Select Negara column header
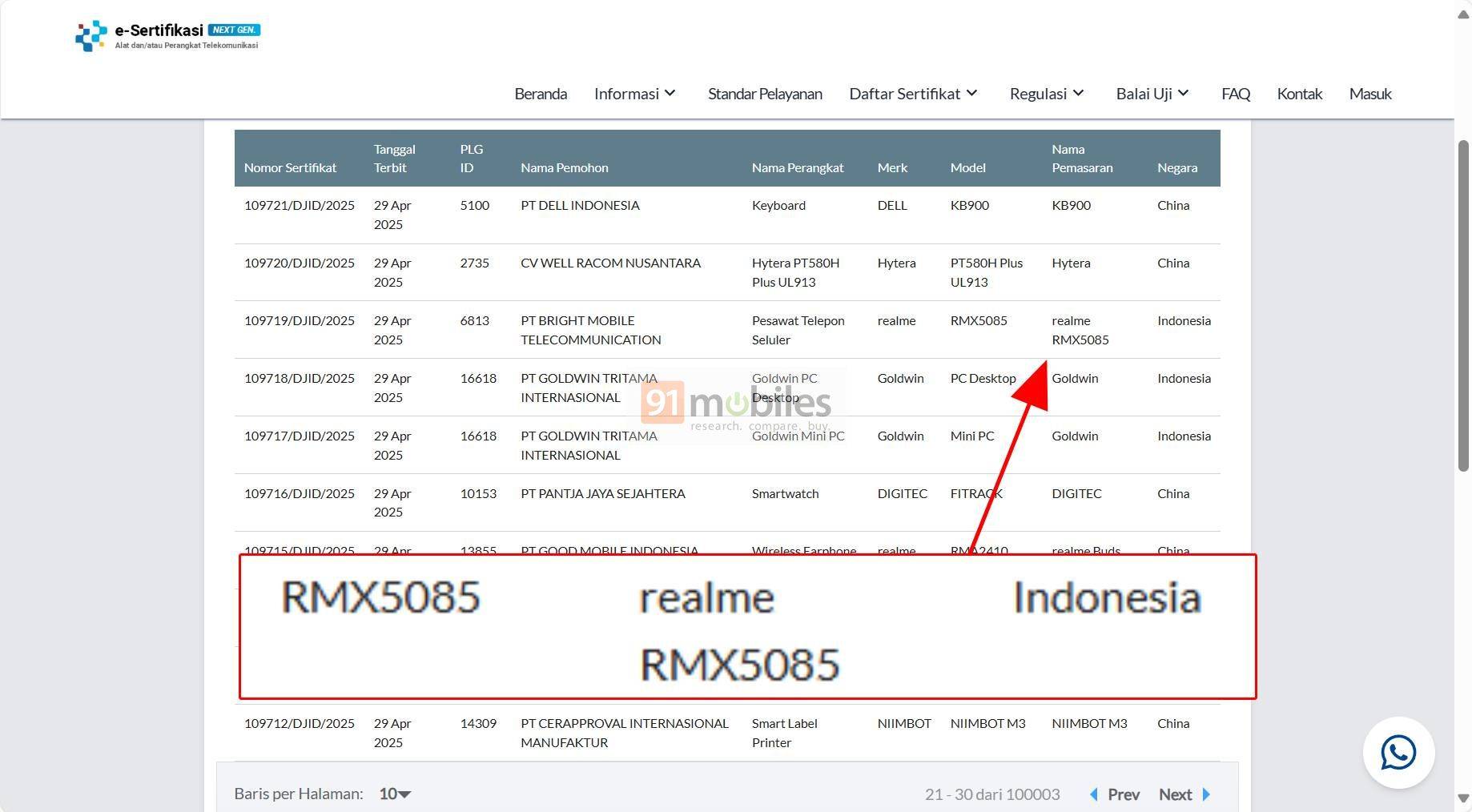This screenshot has width=1472, height=812. [x=1177, y=167]
